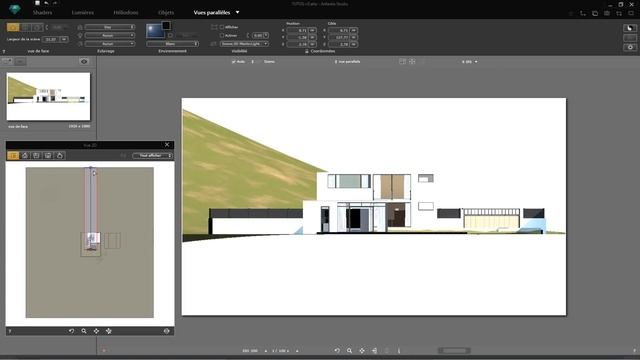Switch to the Lumières tab
Image resolution: width=640 pixels, height=360 pixels.
[x=82, y=13]
